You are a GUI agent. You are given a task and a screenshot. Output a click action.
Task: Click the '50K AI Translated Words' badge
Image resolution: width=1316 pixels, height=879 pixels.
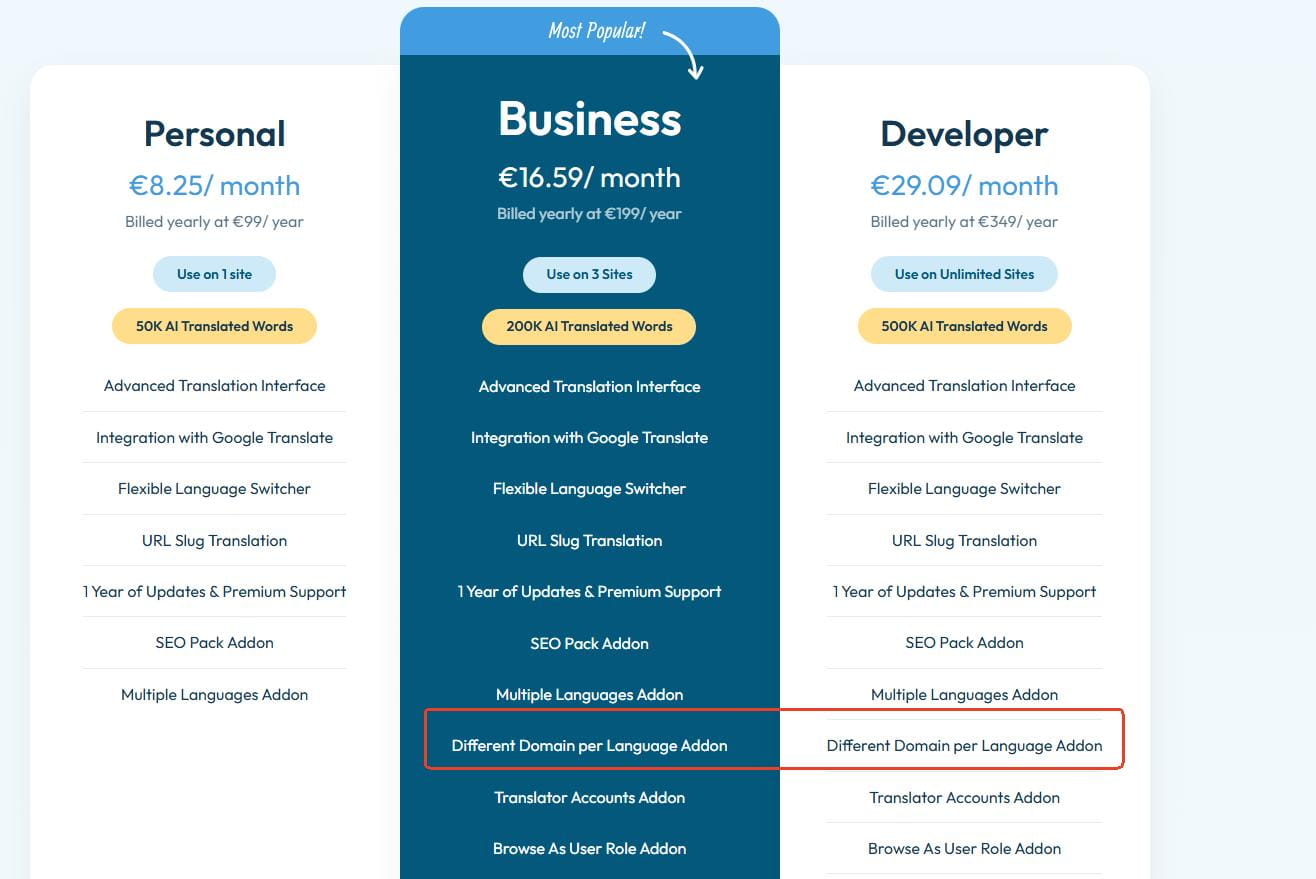(214, 326)
